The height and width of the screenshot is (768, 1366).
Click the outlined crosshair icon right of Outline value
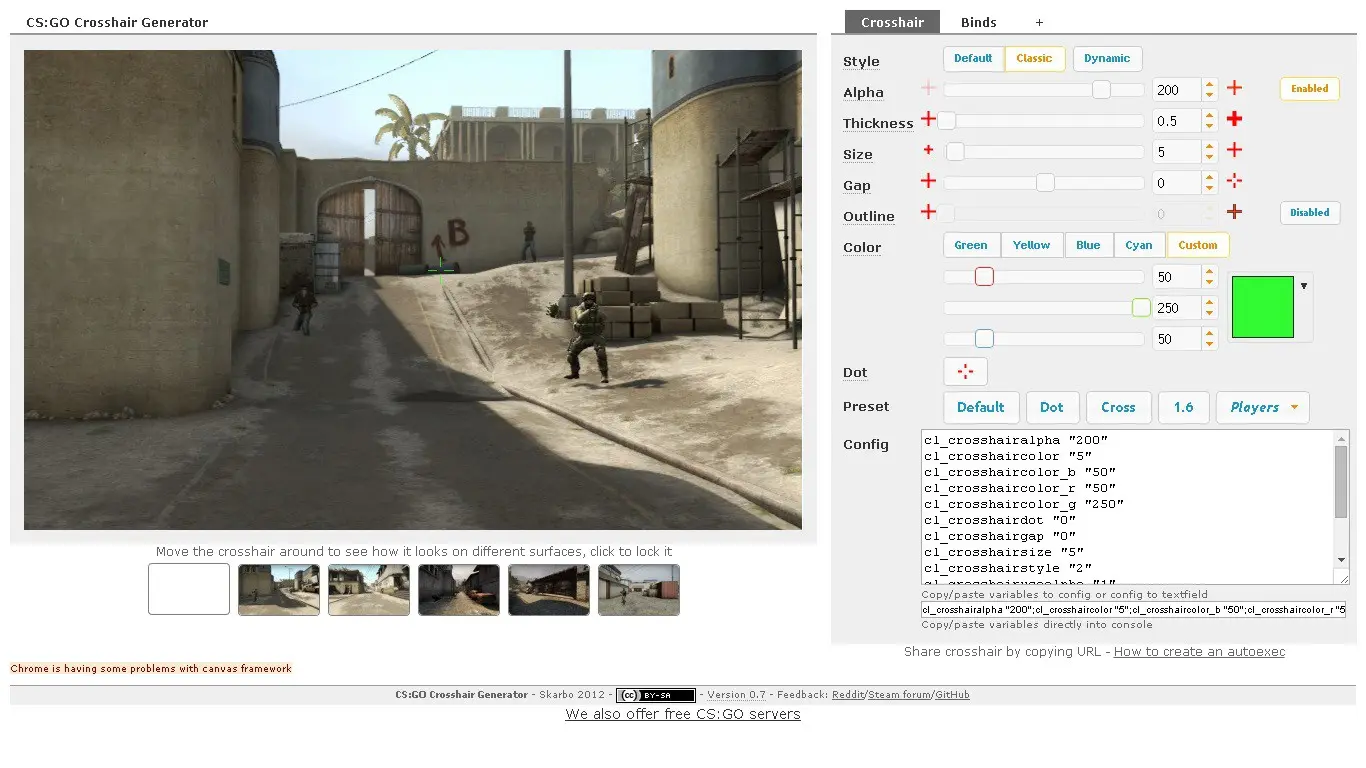(1234, 212)
